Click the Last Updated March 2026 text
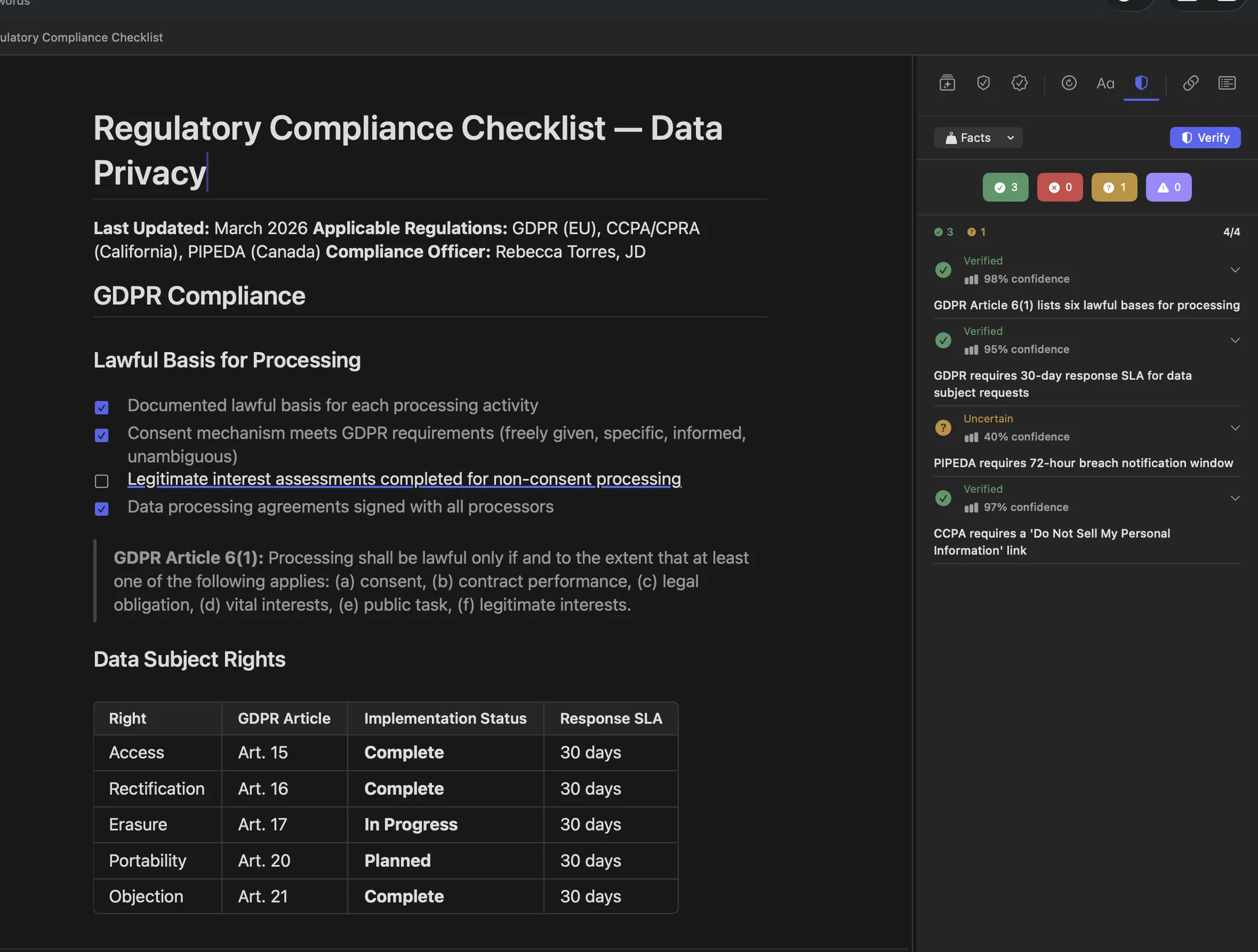The height and width of the screenshot is (952, 1258). pyautogui.click(x=200, y=228)
